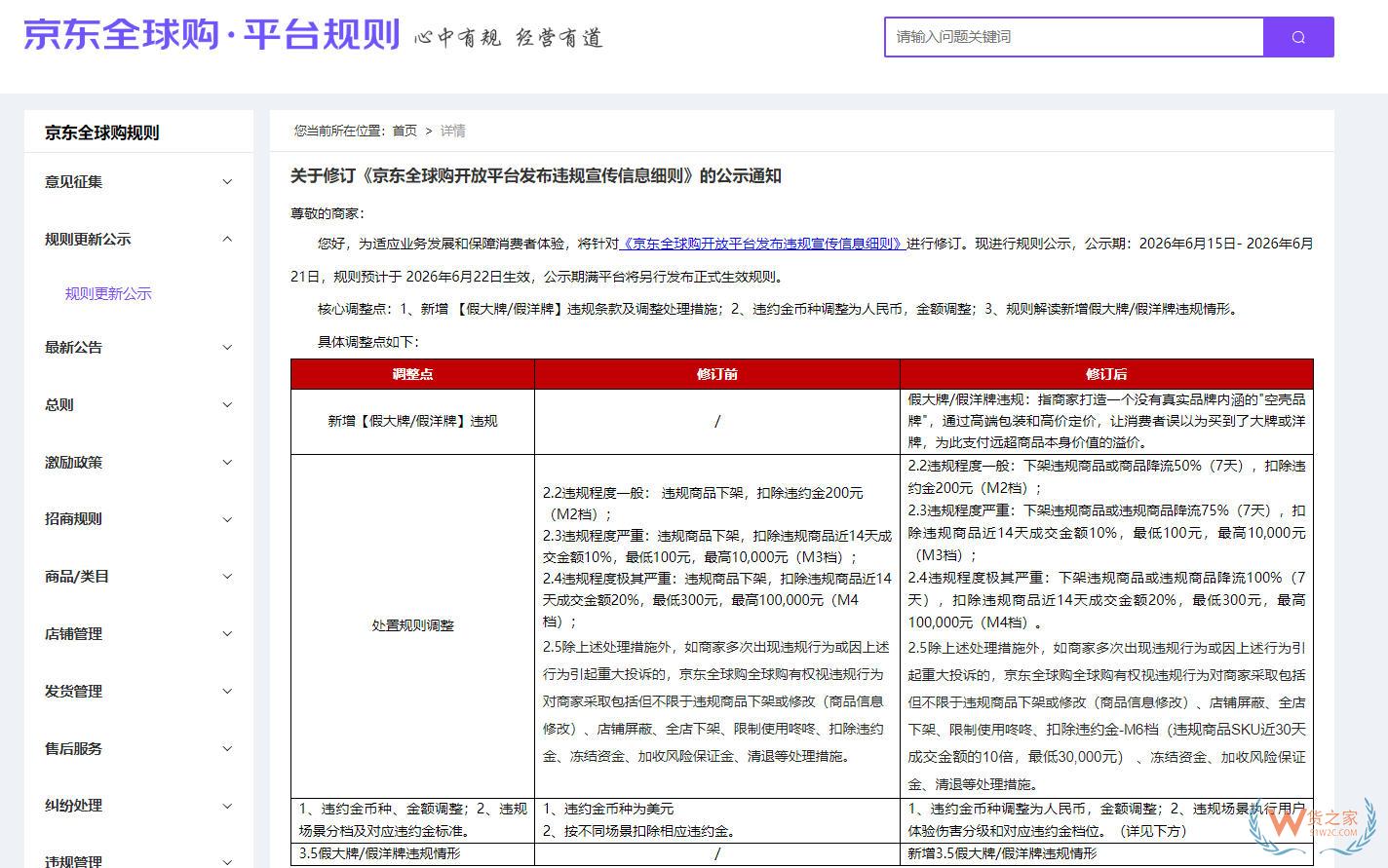Expand the 发货管理 chevron
This screenshot has height=868, width=1388.
coord(227,692)
